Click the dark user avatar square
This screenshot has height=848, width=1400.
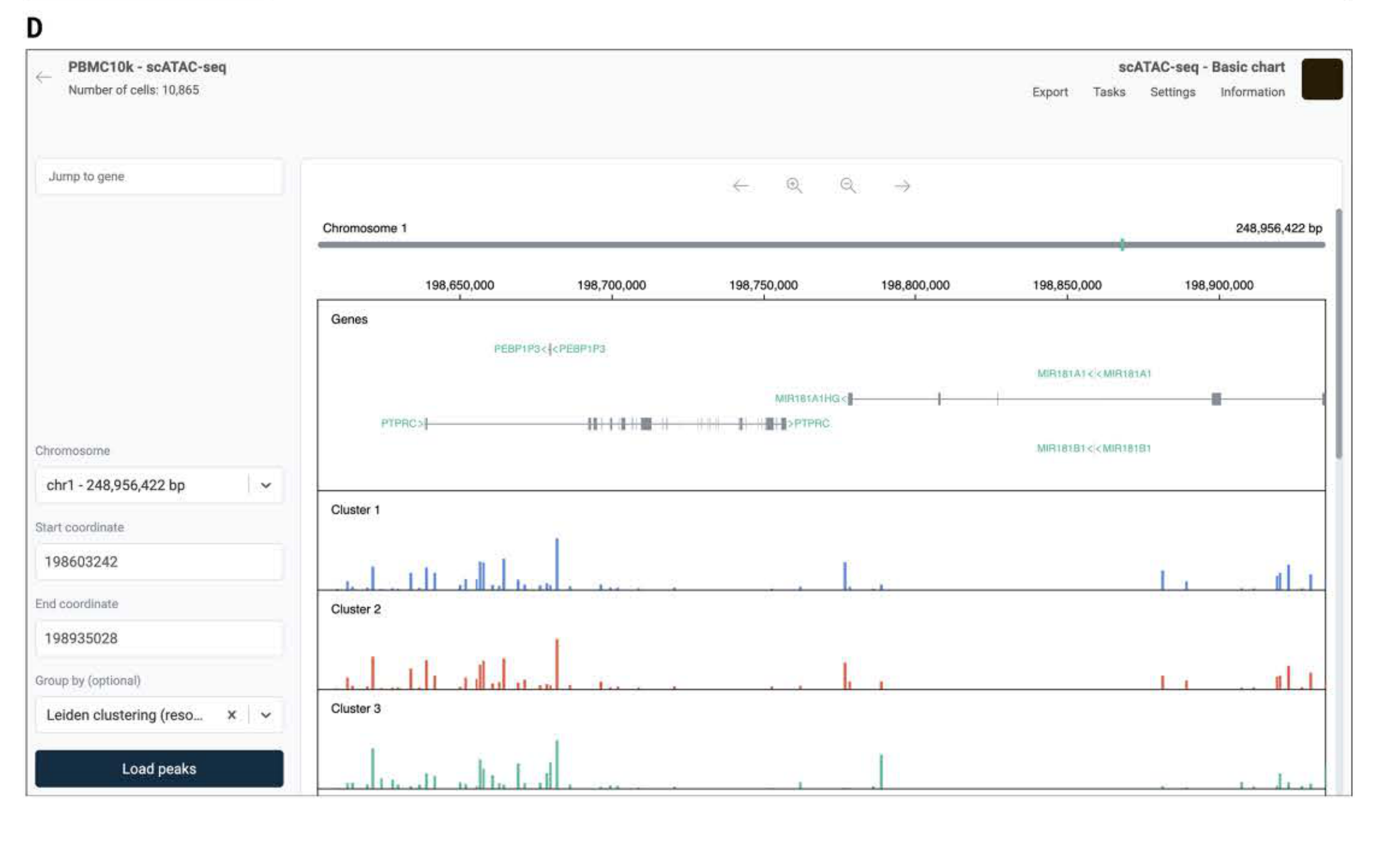pos(1322,79)
